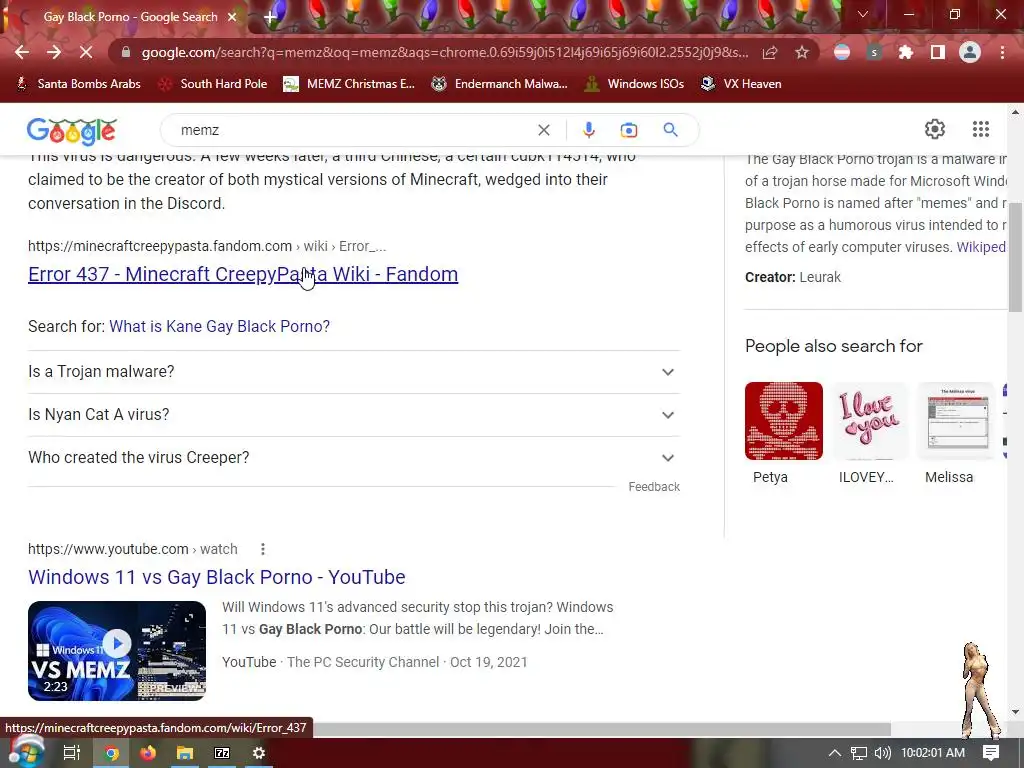Screen dimensions: 1024x768
Task: Open the tab search chevron
Action: coord(863,14)
